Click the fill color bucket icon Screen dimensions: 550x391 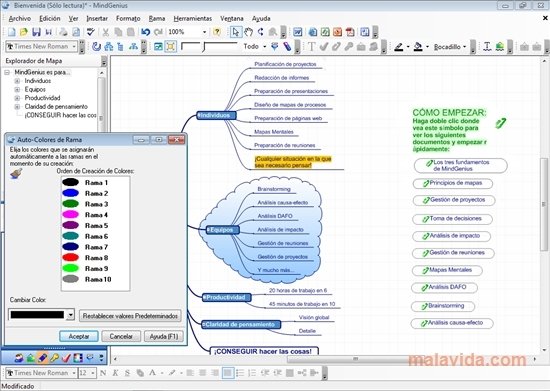coord(418,46)
